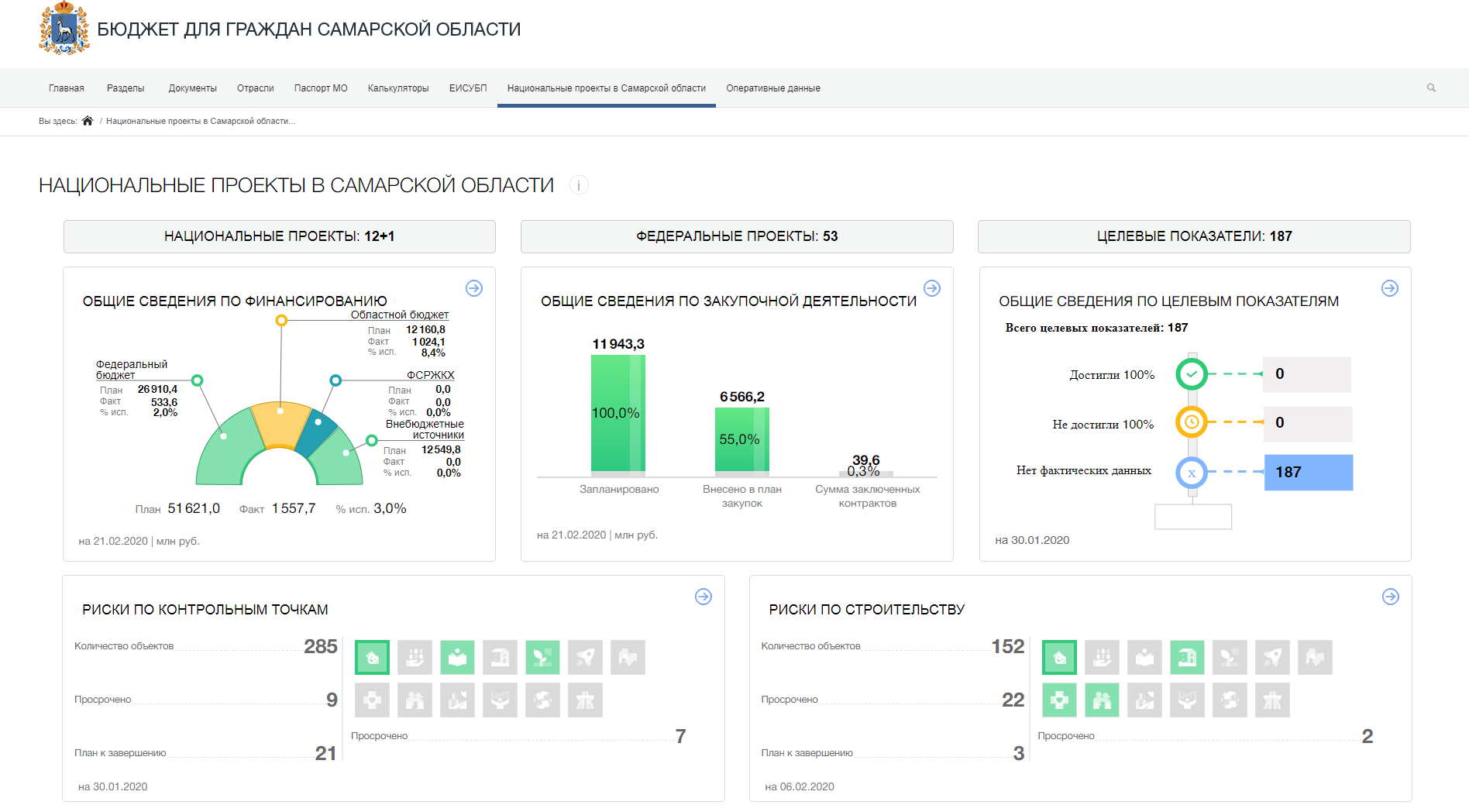Click the green Запланировано bar 11 943,3
The height and width of the screenshot is (812, 1469).
618,415
